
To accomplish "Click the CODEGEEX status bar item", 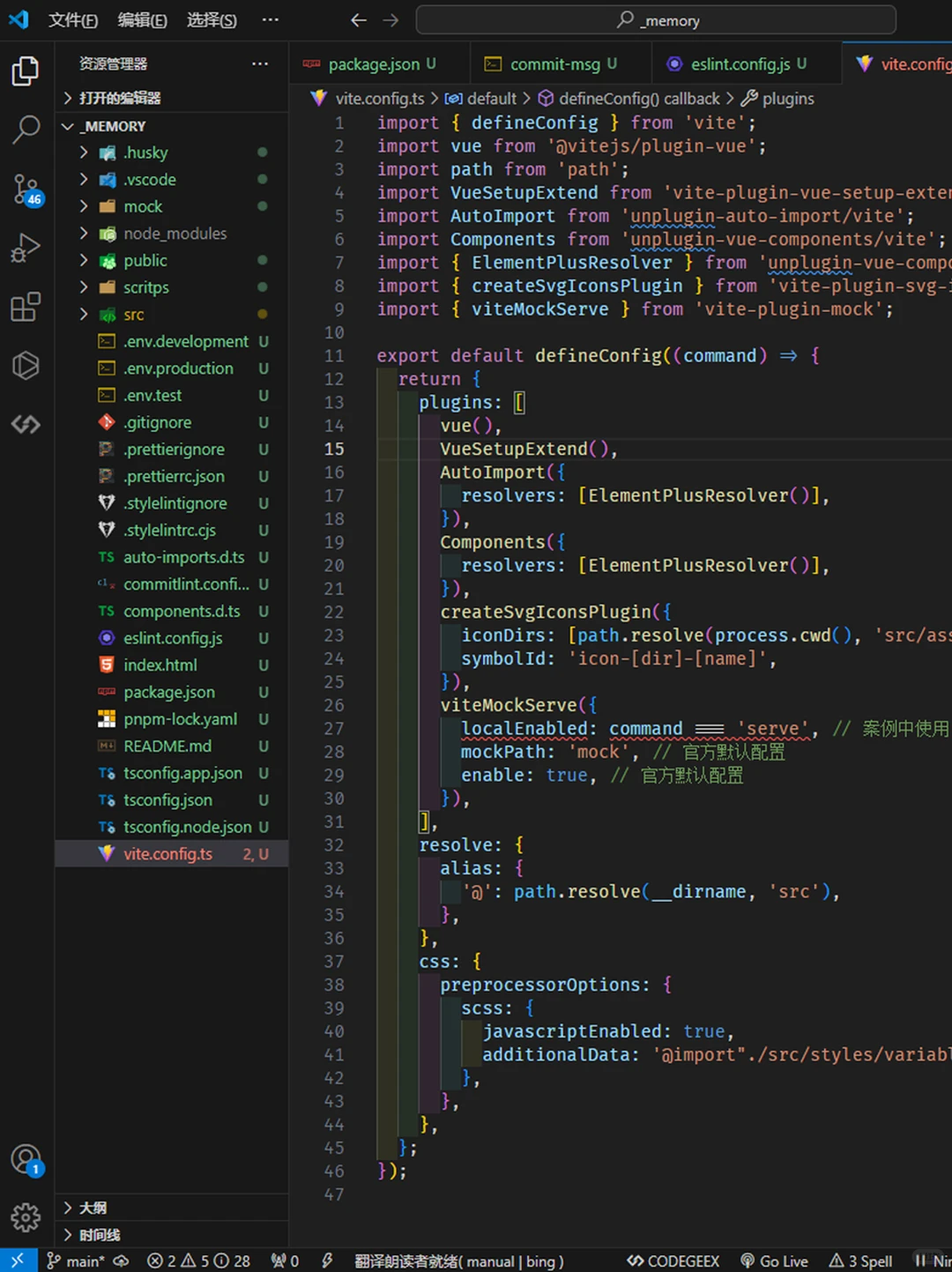I will 673,1261.
